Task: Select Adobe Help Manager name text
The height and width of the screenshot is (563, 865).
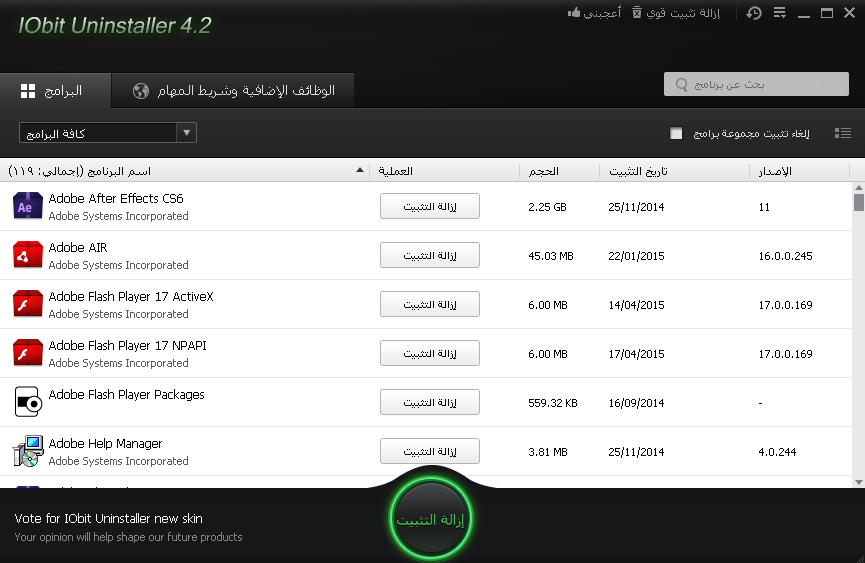Action: tap(105, 444)
